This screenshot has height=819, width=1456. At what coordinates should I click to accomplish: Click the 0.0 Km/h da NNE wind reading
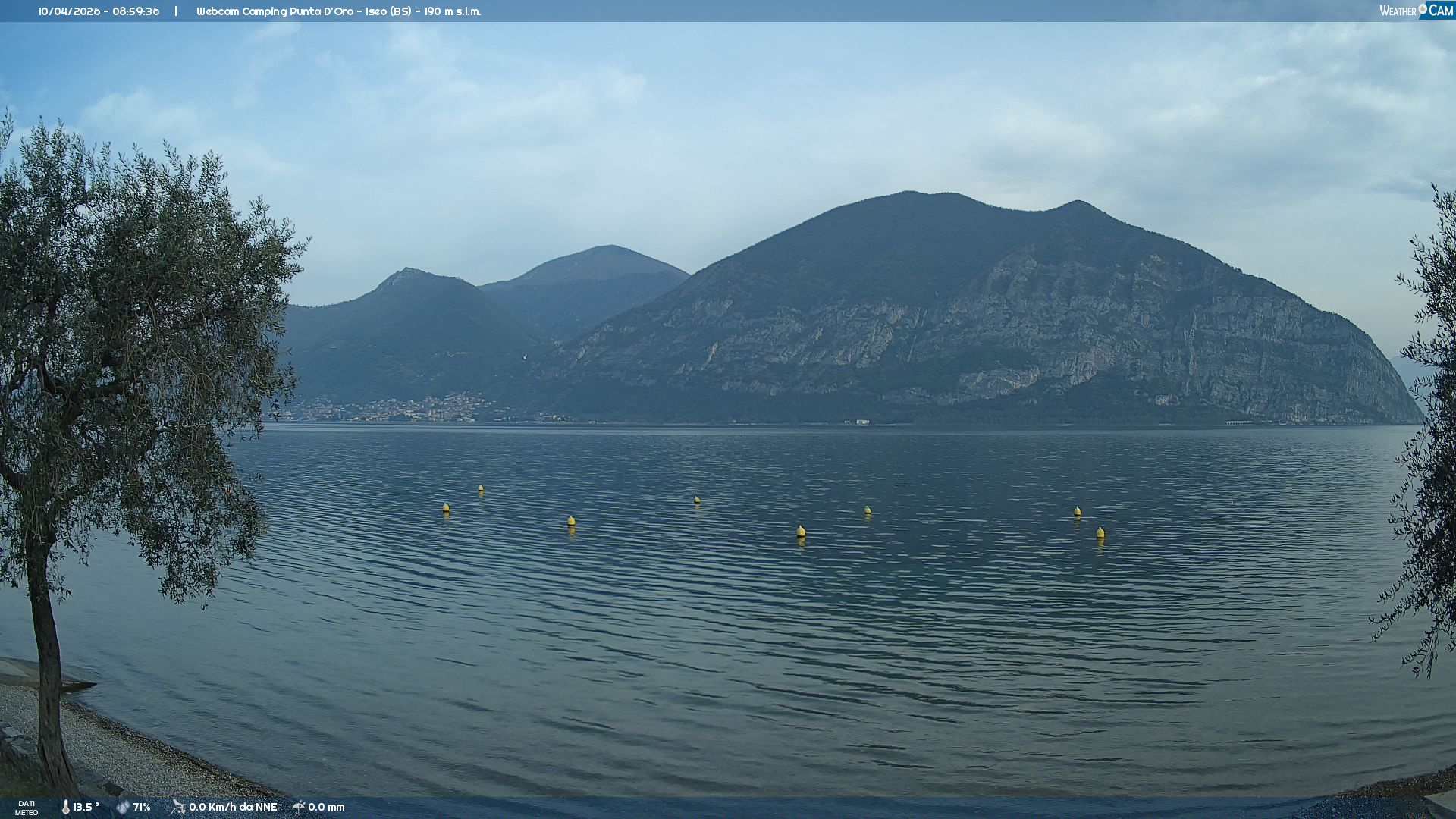[233, 807]
